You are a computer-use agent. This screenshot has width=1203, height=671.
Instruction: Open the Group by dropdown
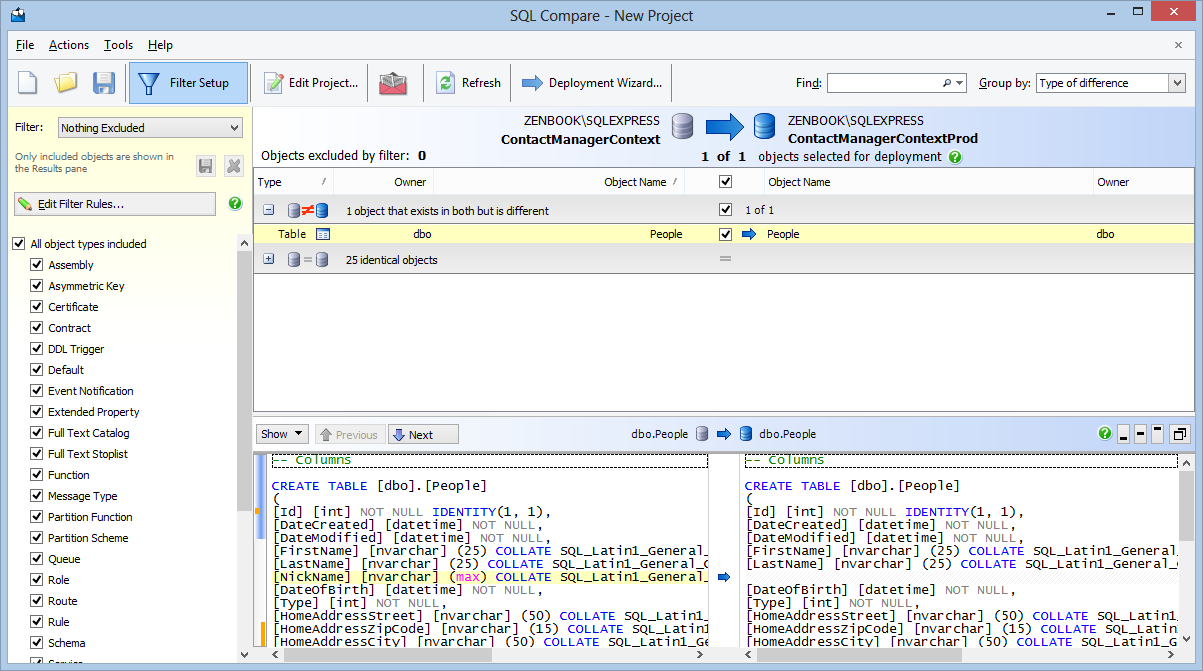pos(1178,83)
